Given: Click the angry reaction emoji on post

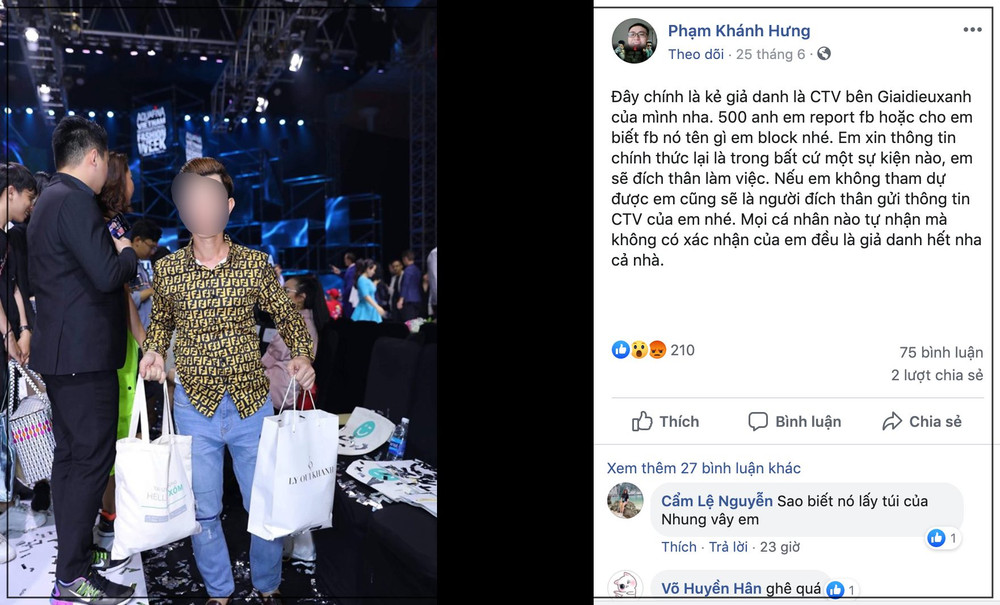Looking at the screenshot, I should (x=658, y=349).
